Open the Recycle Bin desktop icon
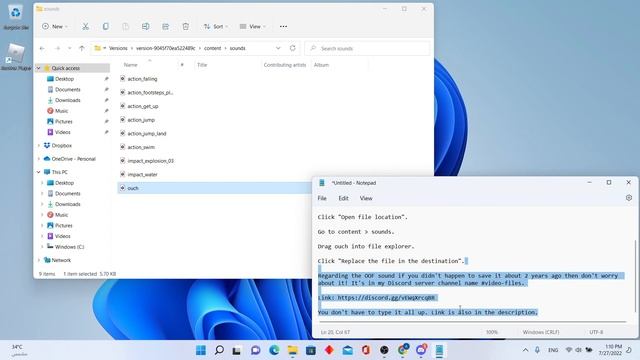 click(16, 17)
